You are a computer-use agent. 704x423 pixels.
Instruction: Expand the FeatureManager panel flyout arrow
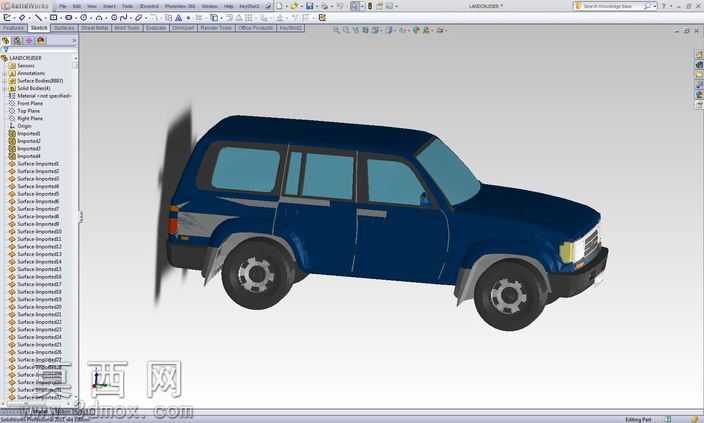pyautogui.click(x=74, y=40)
